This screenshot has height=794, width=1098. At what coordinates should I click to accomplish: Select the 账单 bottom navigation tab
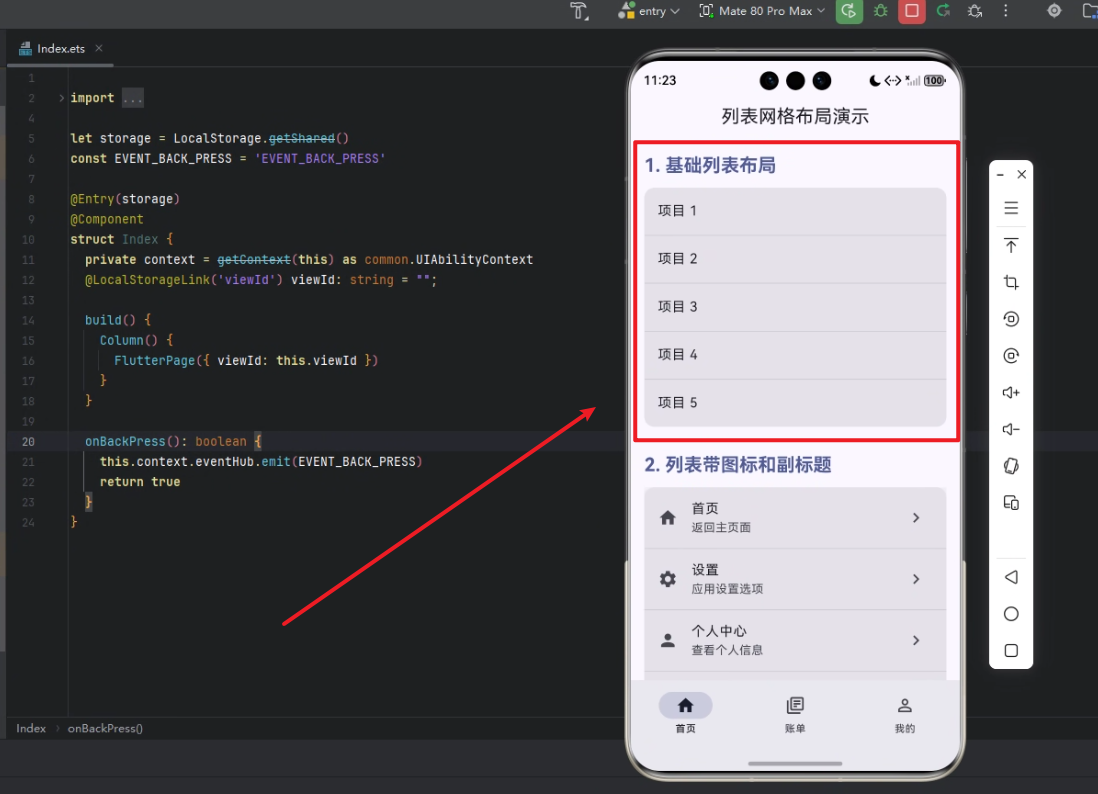coord(795,713)
